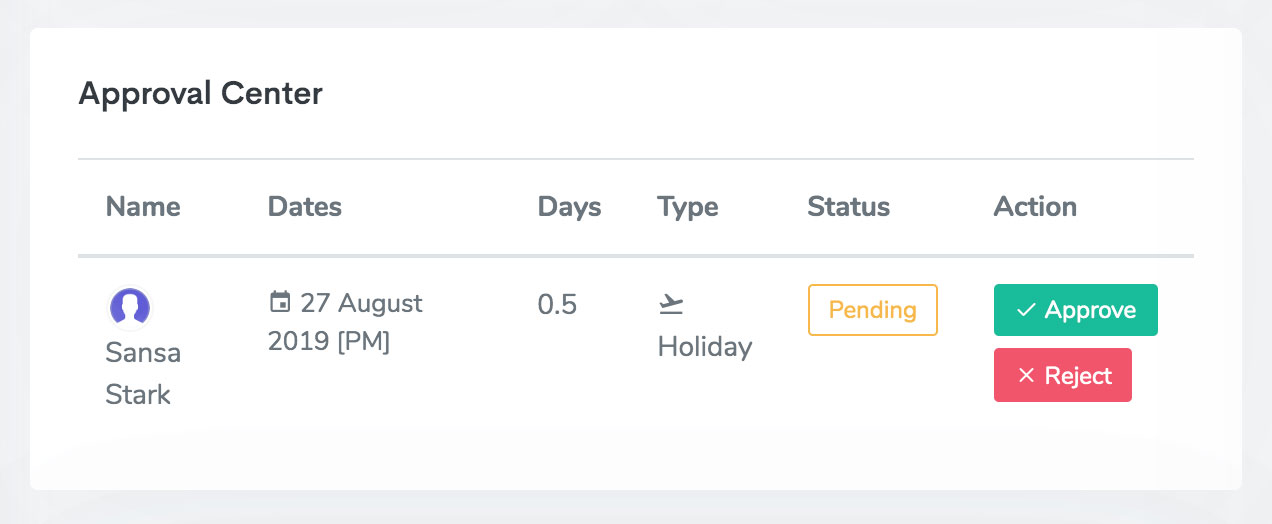The height and width of the screenshot is (524, 1272).
Task: Click the calendar icon beside 27 August
Action: click(x=280, y=302)
